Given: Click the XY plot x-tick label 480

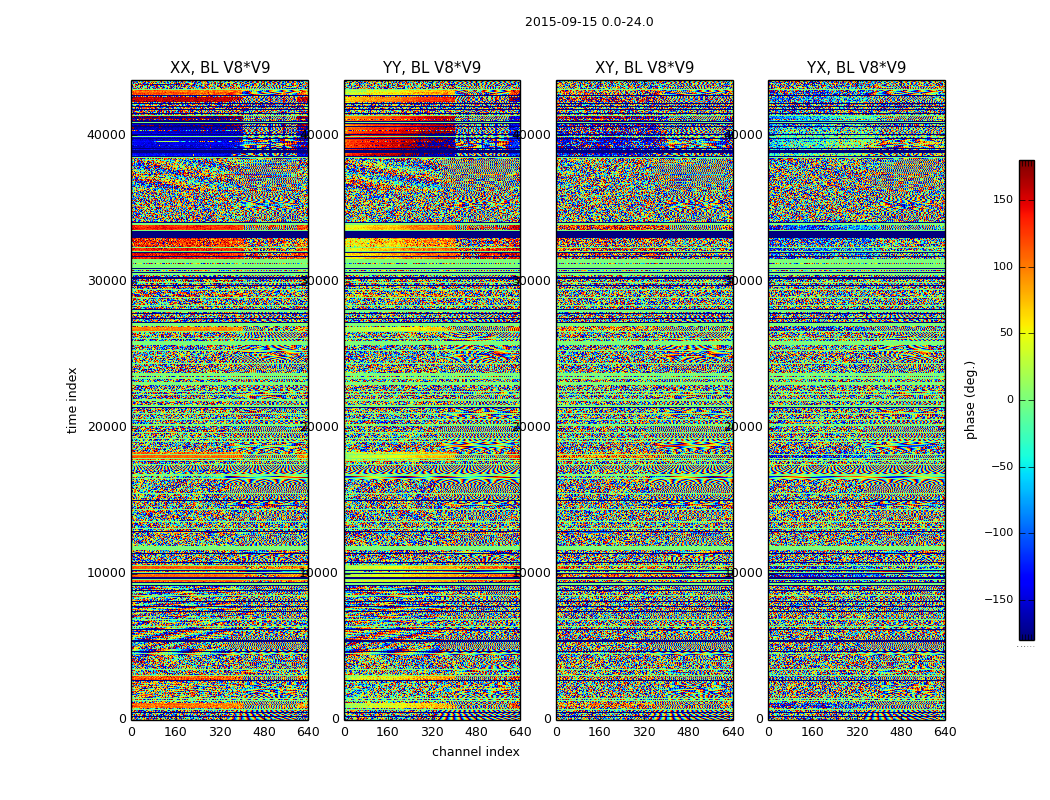Looking at the screenshot, I should pyautogui.click(x=689, y=732).
